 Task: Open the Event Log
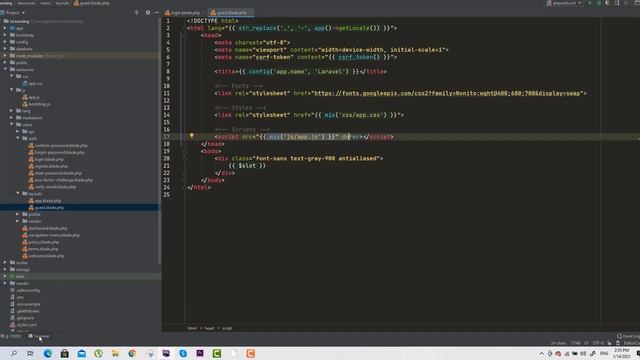pyautogui.click(x=629, y=336)
